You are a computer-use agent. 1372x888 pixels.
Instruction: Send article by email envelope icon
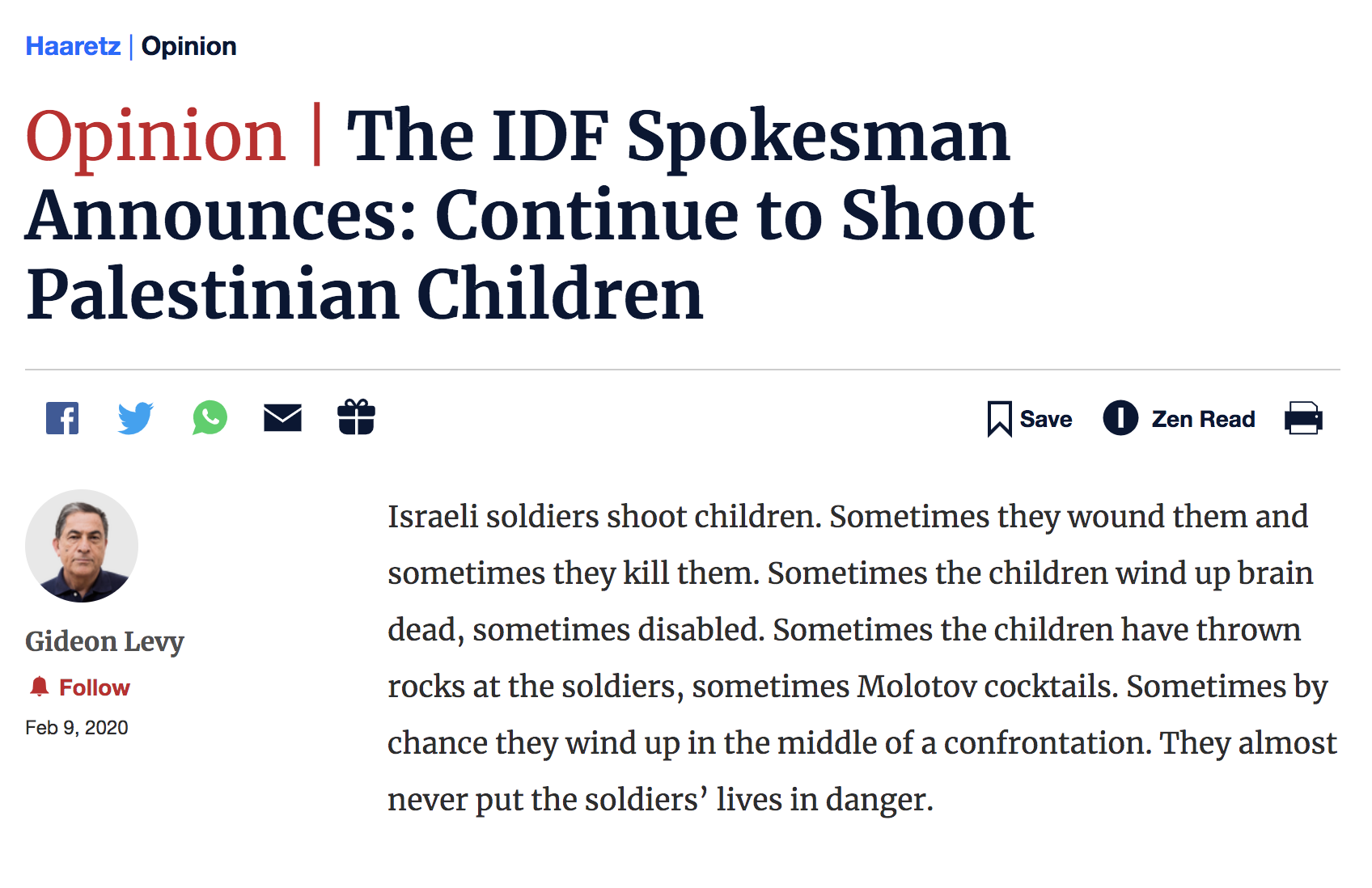[x=282, y=418]
